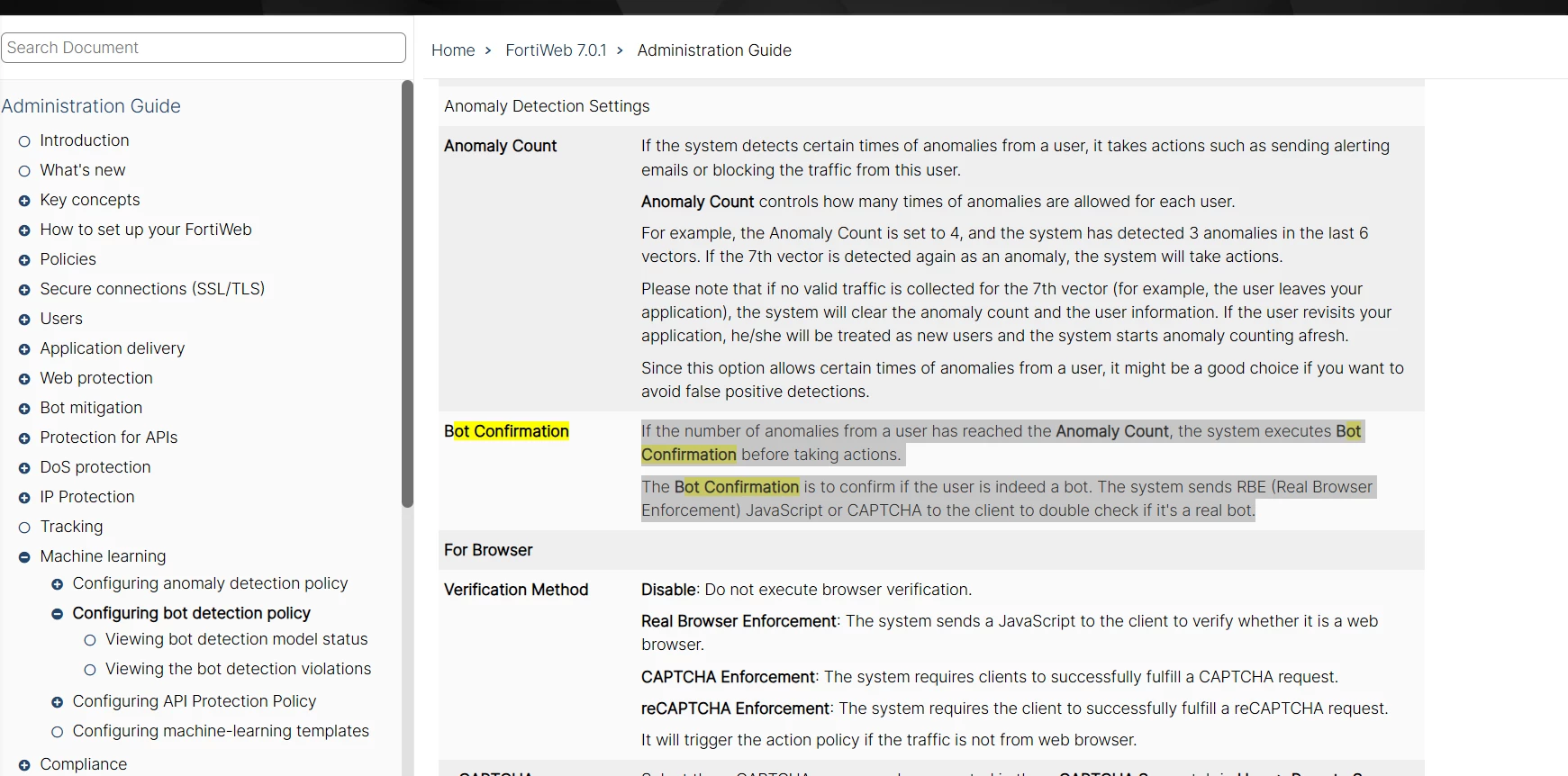Expand Secure connections (SSL/TLS) plus icon
This screenshot has width=1568, height=776.
coord(24,290)
